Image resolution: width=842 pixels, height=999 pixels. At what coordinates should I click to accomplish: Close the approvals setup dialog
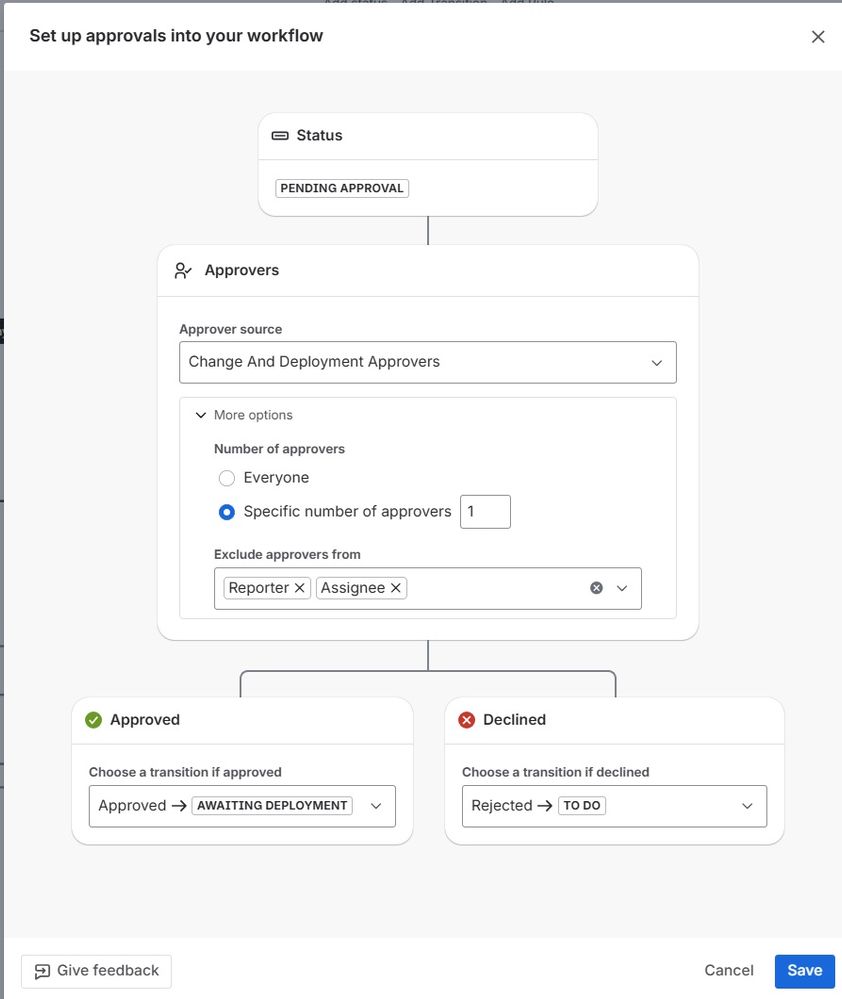pyautogui.click(x=817, y=37)
